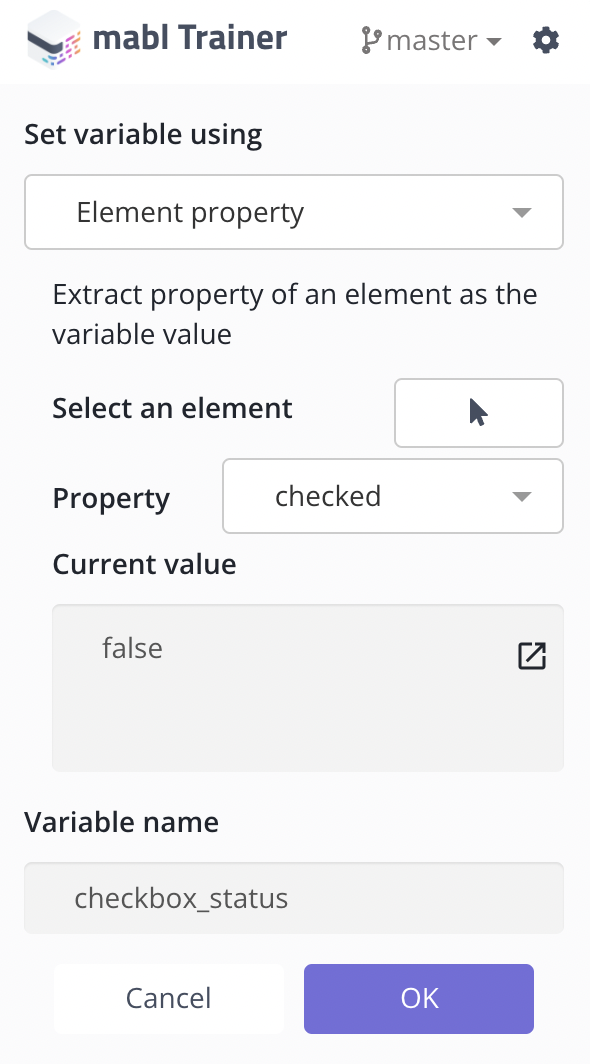Click the git branch icon beside master
This screenshot has height=1064, width=590.
click(x=371, y=41)
